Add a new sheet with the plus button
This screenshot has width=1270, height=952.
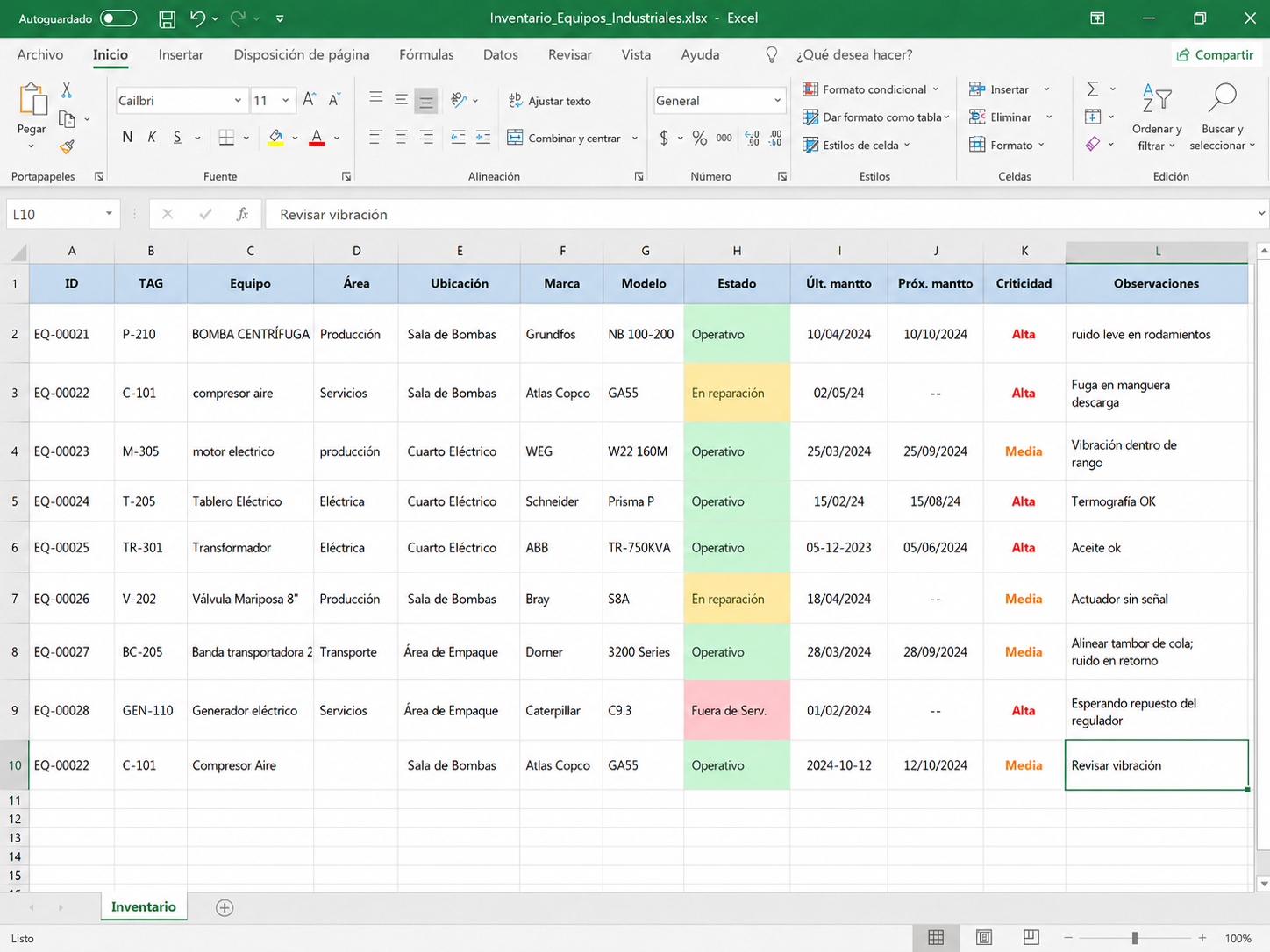(x=225, y=908)
